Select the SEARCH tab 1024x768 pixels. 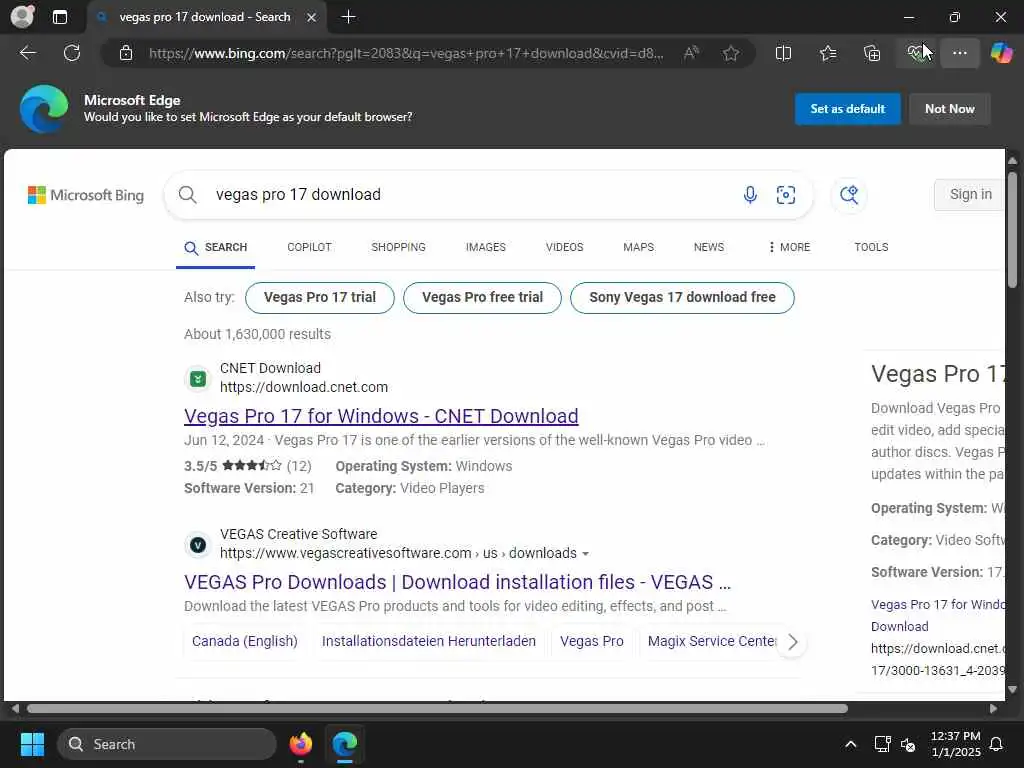216,248
